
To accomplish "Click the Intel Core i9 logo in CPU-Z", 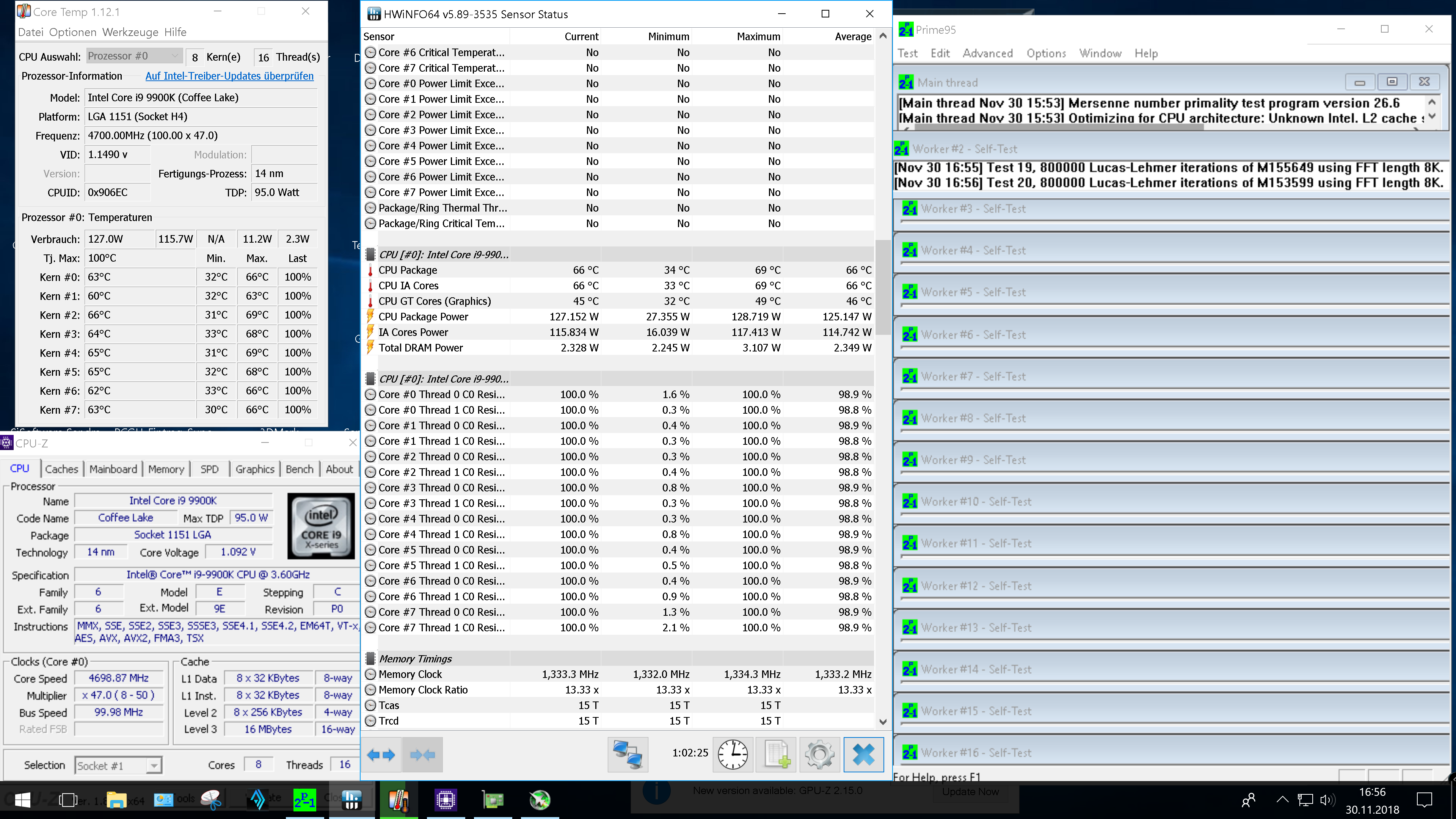I will [321, 526].
